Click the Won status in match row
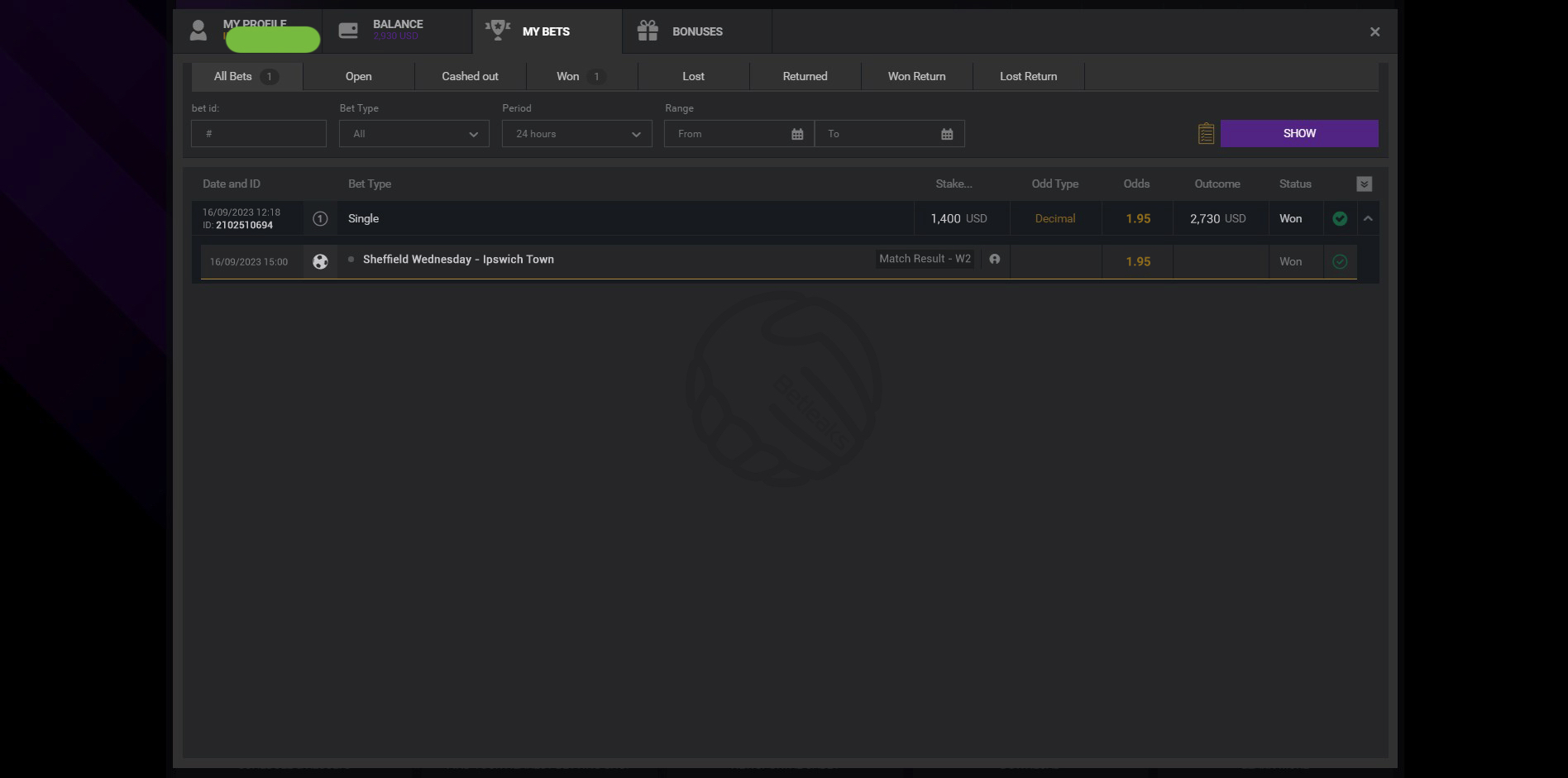1568x778 pixels. point(1290,261)
